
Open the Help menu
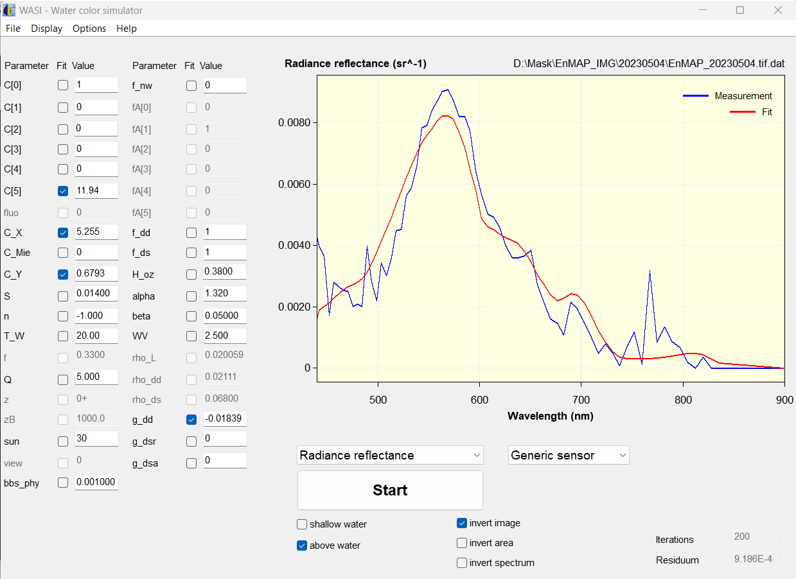pos(126,28)
